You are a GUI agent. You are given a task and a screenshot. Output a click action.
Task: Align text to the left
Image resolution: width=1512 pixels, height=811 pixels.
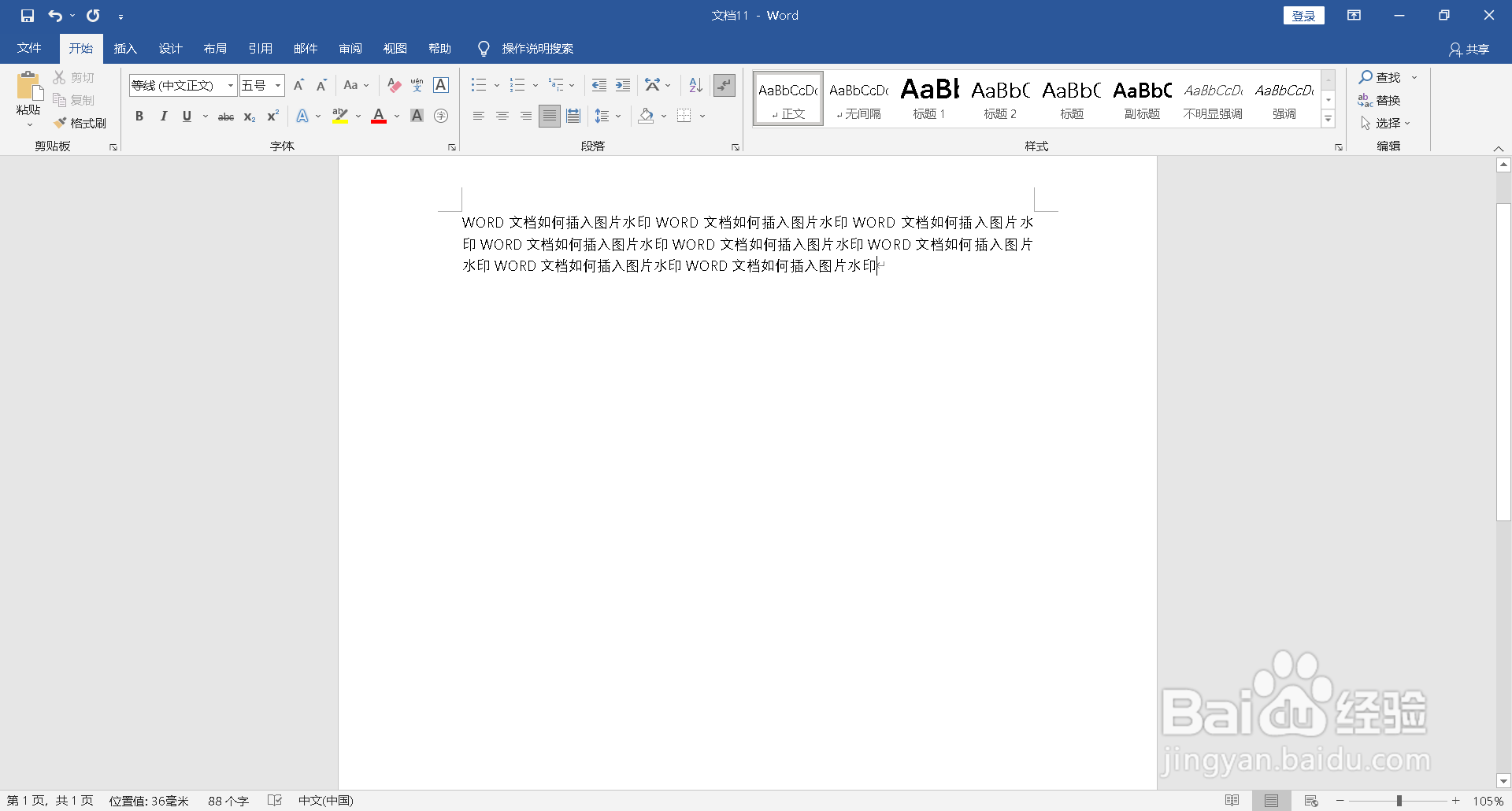[x=479, y=117]
